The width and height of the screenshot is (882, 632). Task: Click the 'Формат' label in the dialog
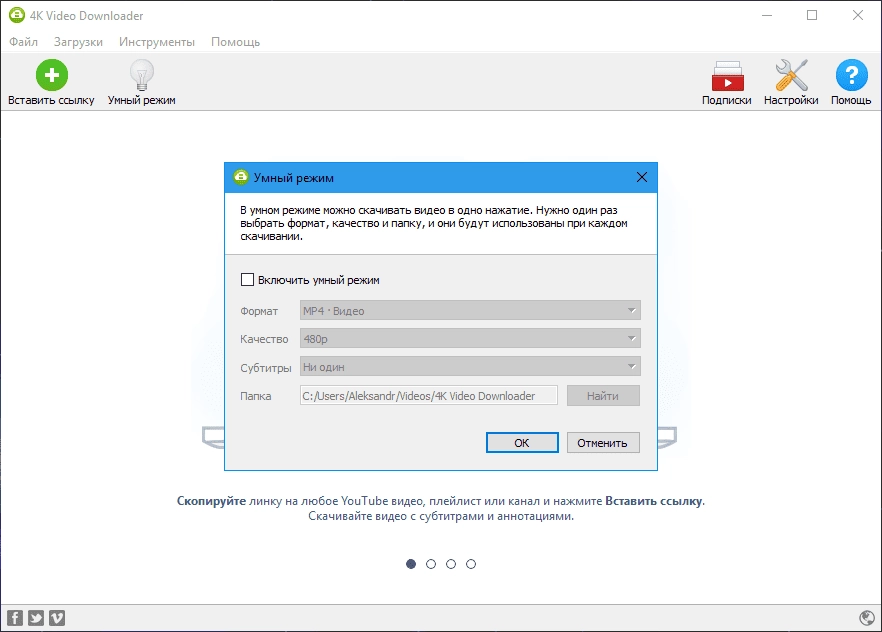(259, 311)
